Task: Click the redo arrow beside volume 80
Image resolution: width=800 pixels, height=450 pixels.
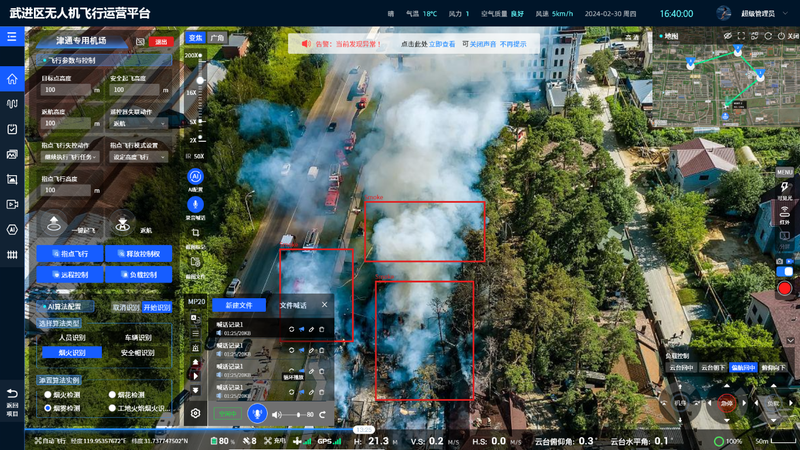Action: click(322, 415)
